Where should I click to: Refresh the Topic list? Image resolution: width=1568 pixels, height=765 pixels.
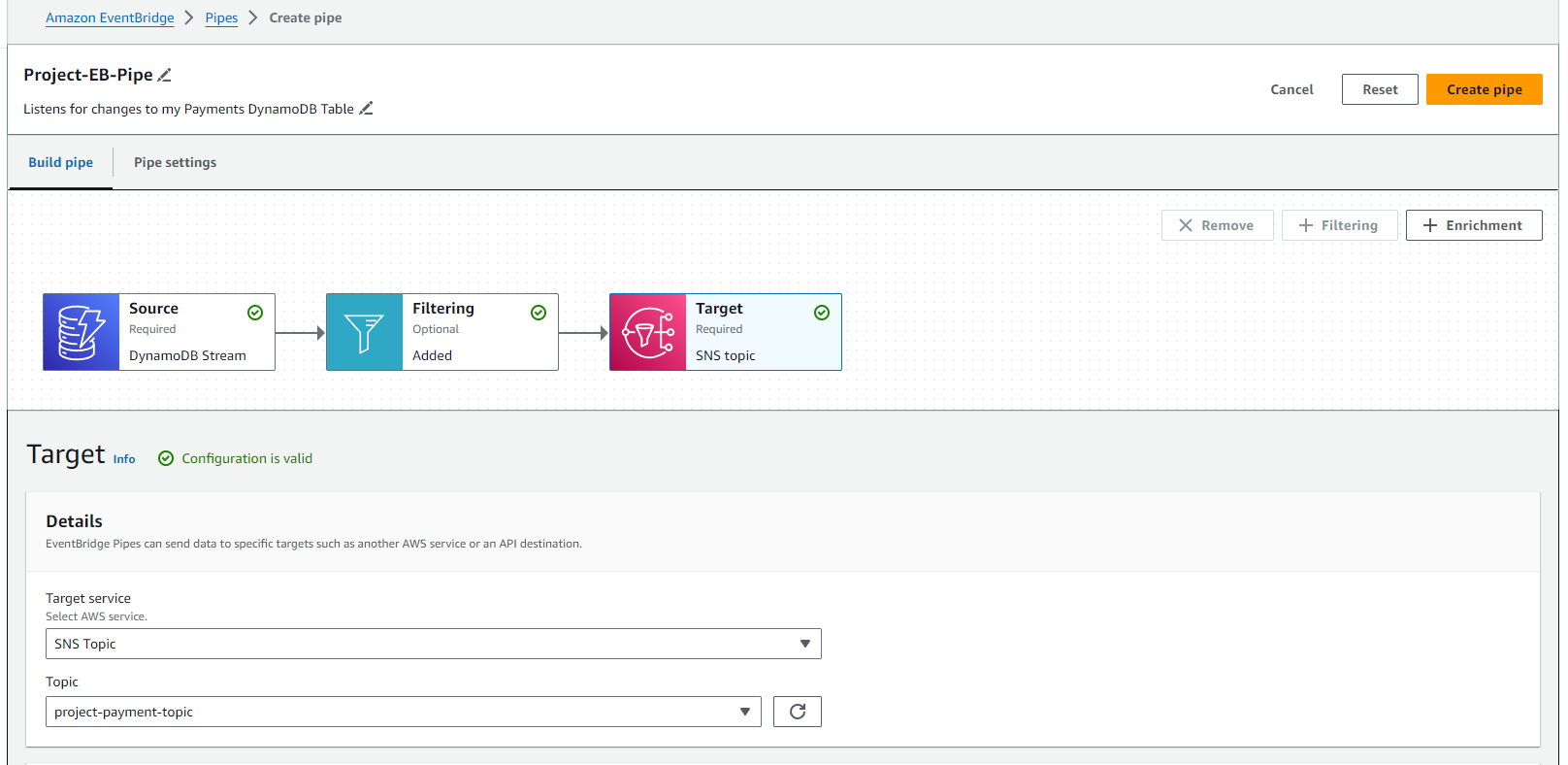798,712
